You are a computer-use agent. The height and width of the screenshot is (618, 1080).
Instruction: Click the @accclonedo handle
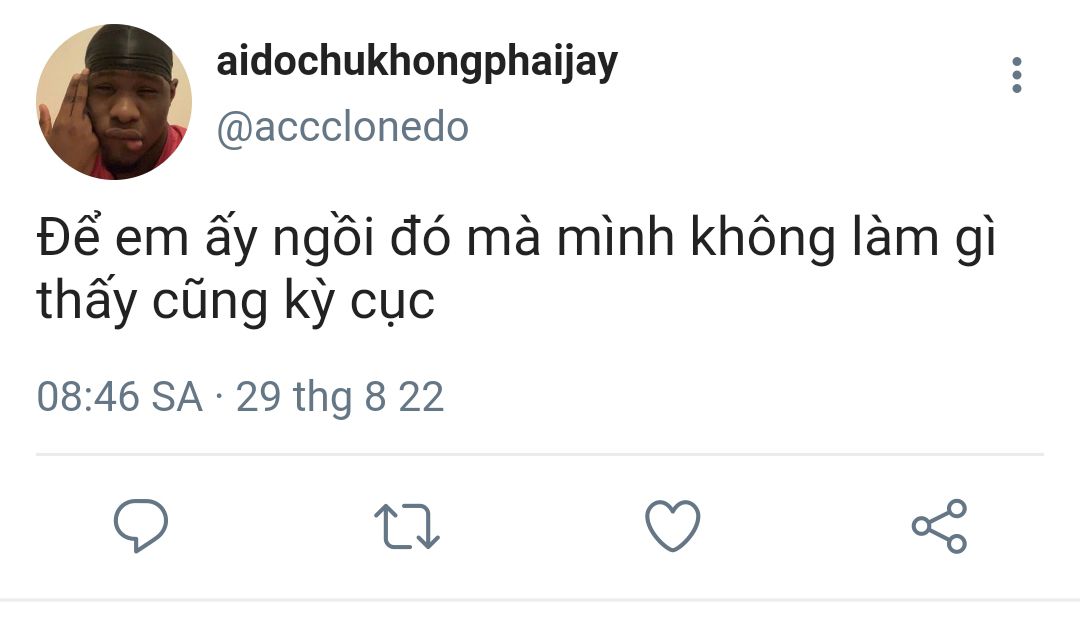click(x=342, y=127)
